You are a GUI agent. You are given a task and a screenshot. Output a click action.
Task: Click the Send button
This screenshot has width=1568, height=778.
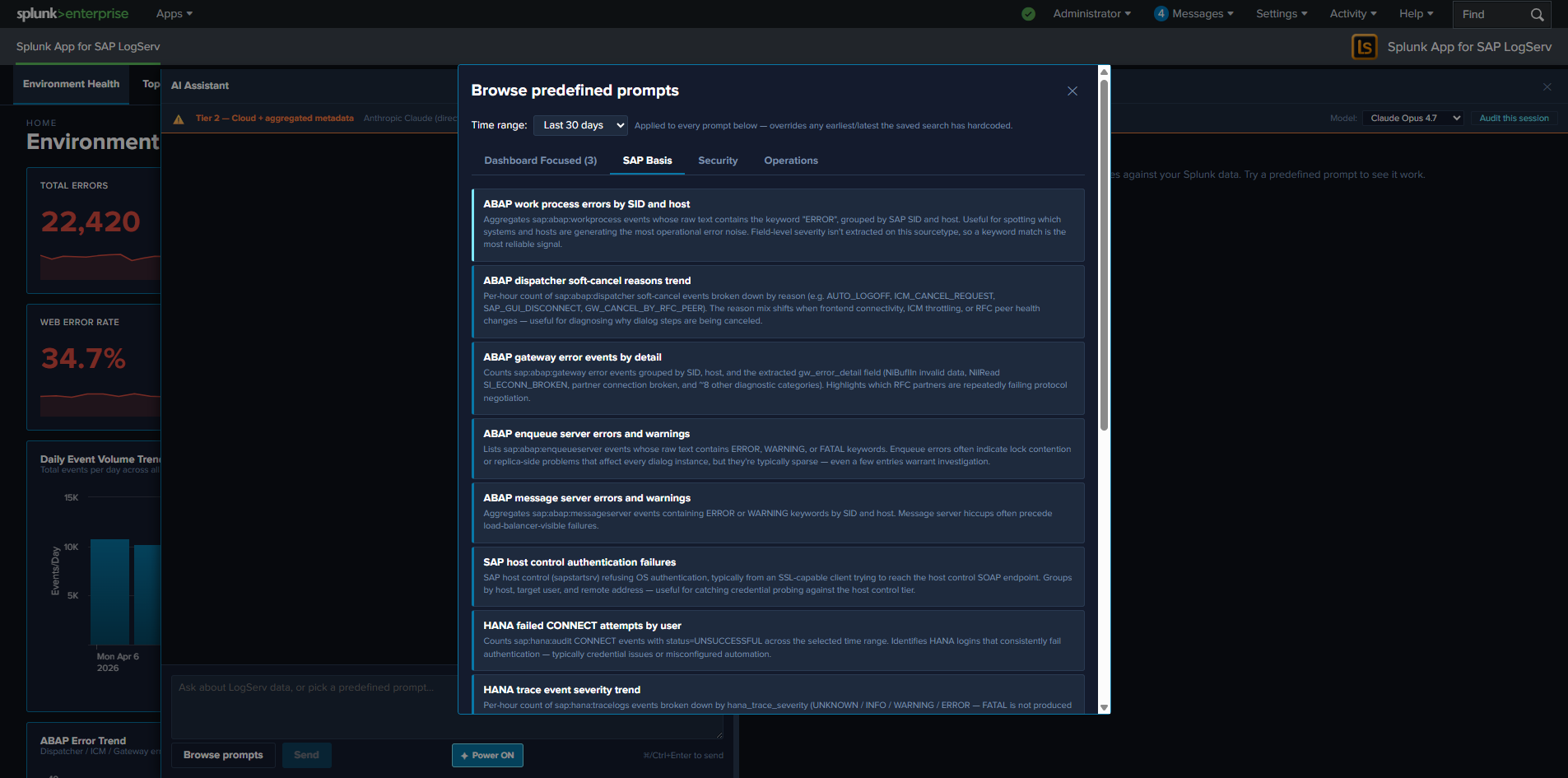pyautogui.click(x=306, y=755)
